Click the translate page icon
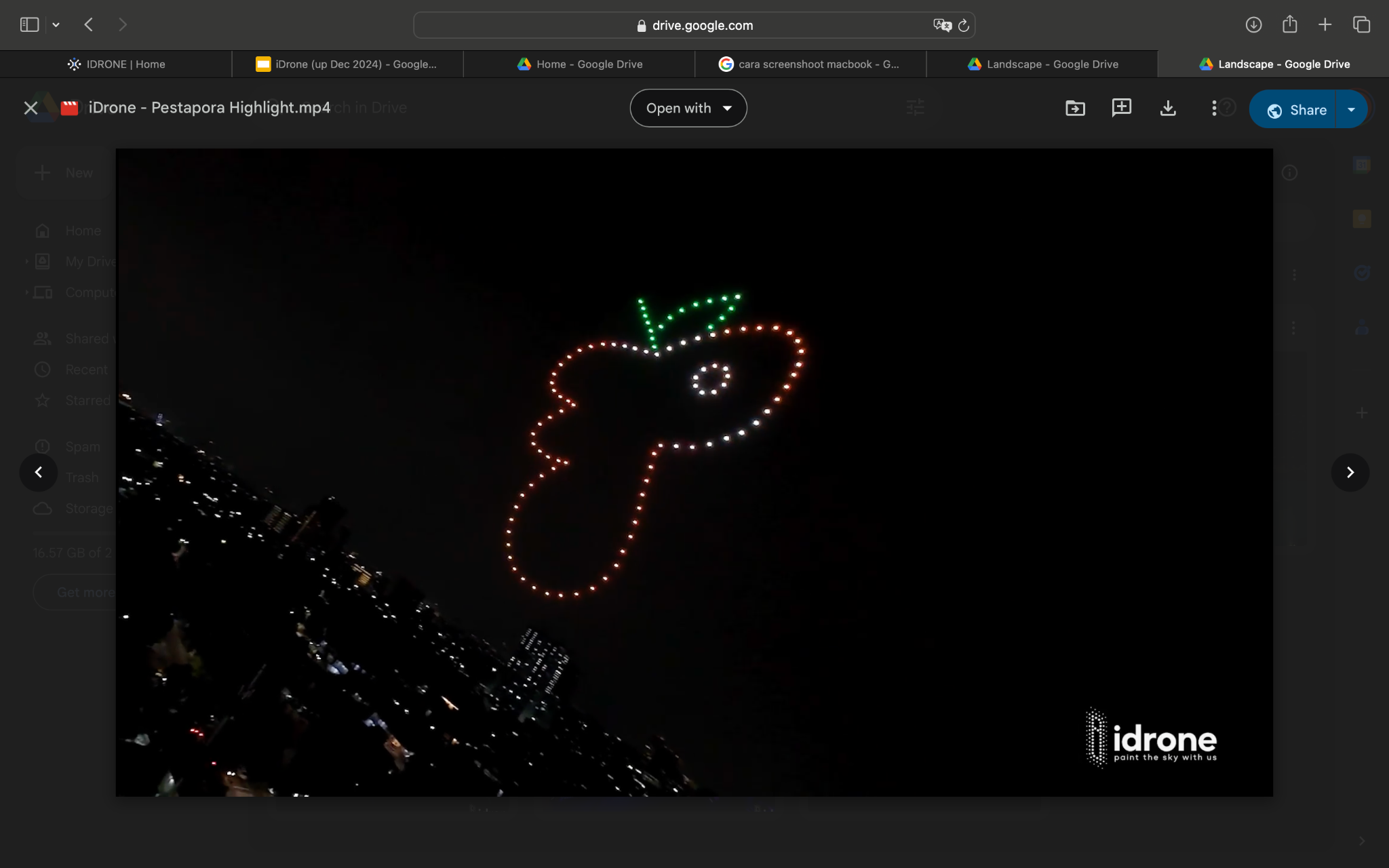This screenshot has width=1389, height=868. [x=942, y=25]
